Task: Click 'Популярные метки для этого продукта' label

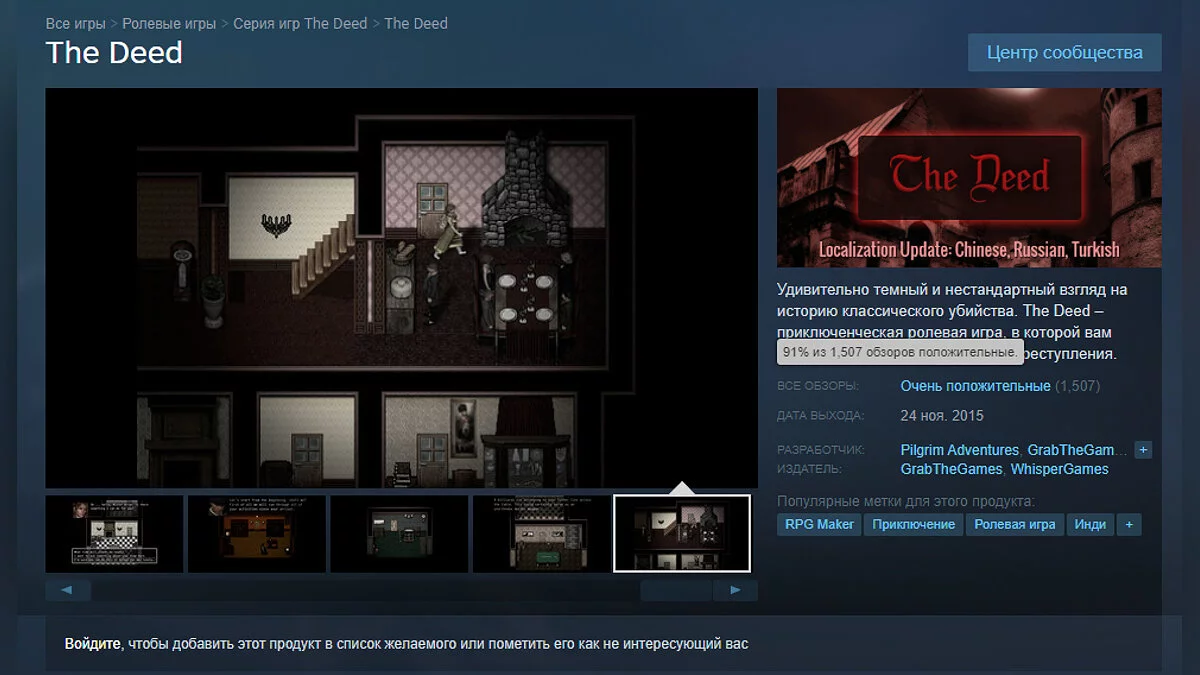Action: (x=906, y=501)
